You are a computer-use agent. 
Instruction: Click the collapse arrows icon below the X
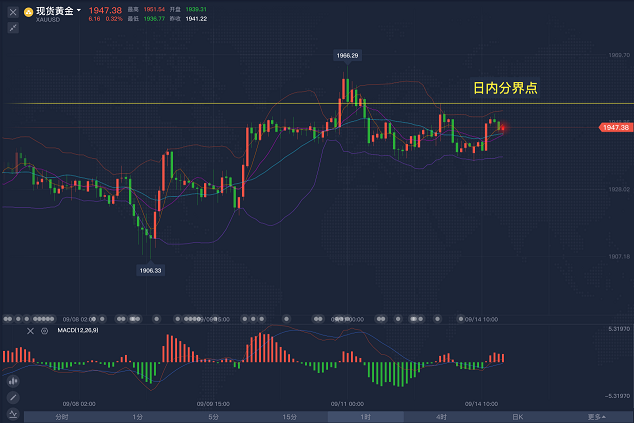click(x=12, y=28)
